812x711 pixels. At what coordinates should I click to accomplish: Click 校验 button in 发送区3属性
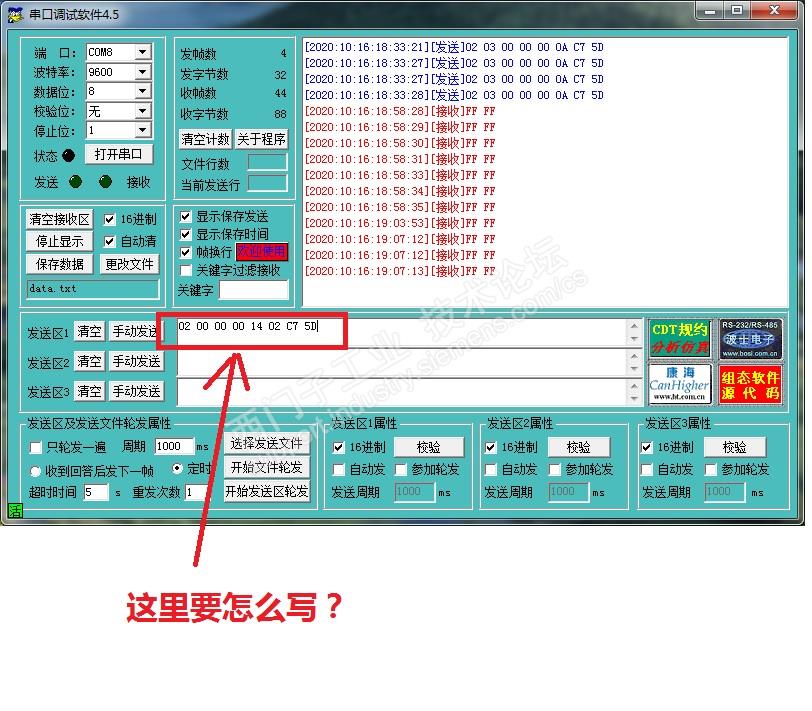tap(734, 447)
